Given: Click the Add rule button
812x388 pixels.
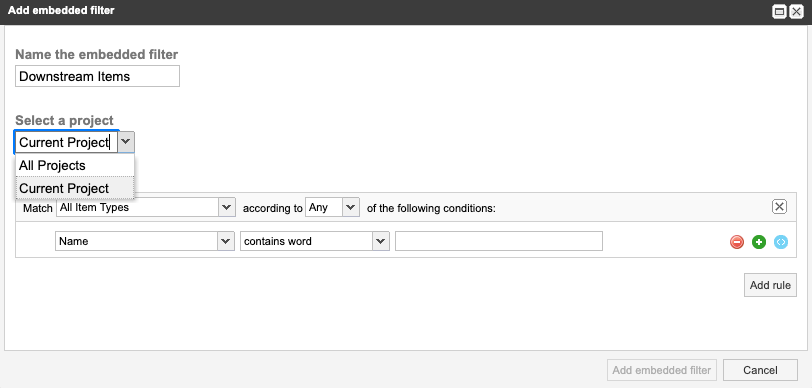Looking at the screenshot, I should click(x=770, y=285).
